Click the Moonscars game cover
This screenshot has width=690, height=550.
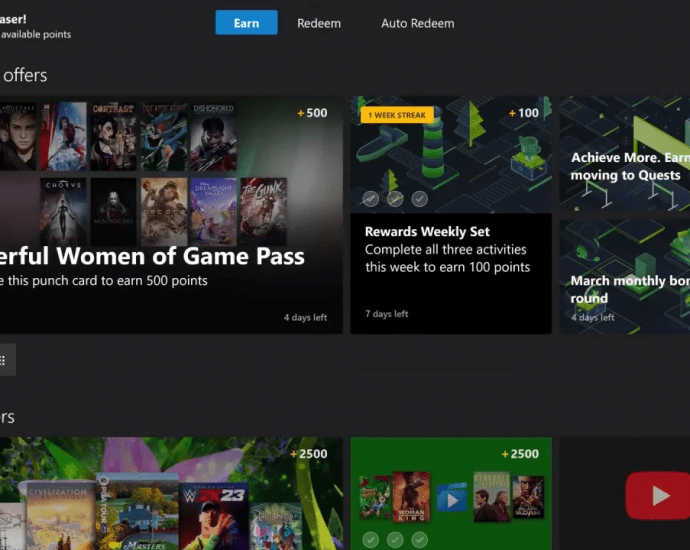(113, 212)
